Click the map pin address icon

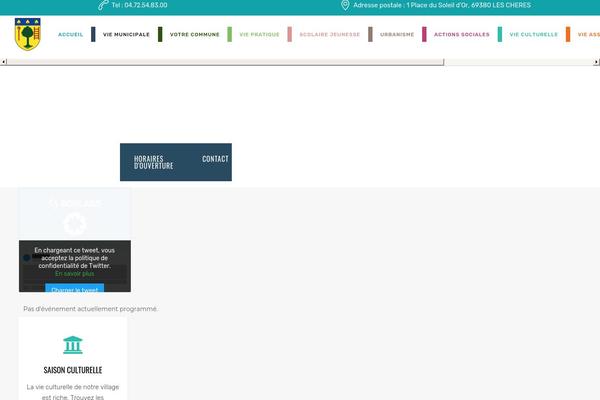click(345, 5)
